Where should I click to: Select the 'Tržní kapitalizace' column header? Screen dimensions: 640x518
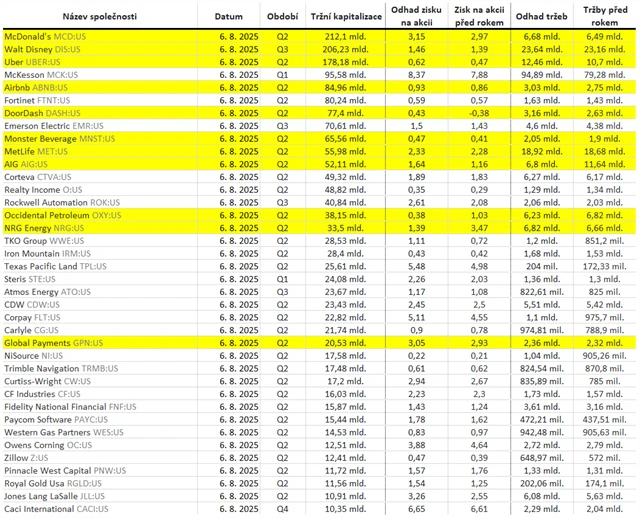(347, 18)
